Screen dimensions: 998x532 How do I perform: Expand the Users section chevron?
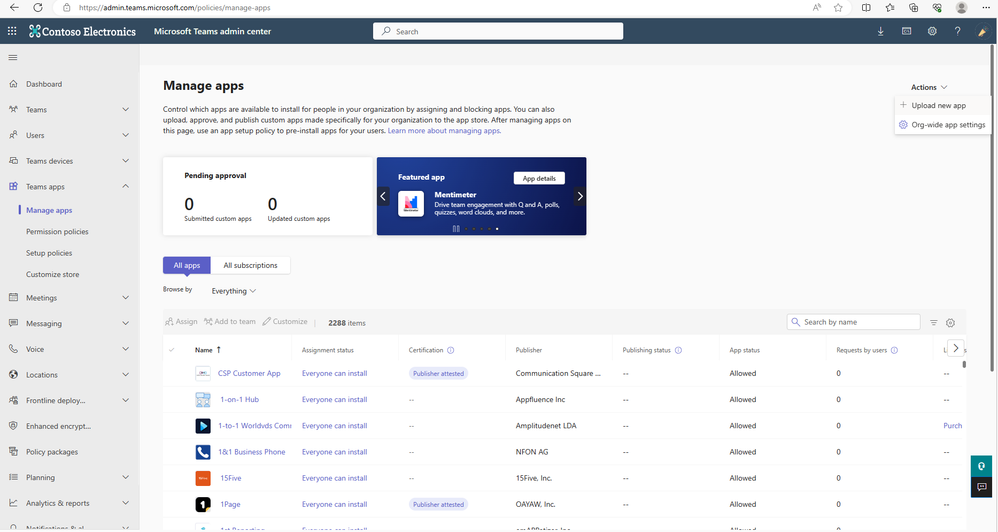pos(125,135)
